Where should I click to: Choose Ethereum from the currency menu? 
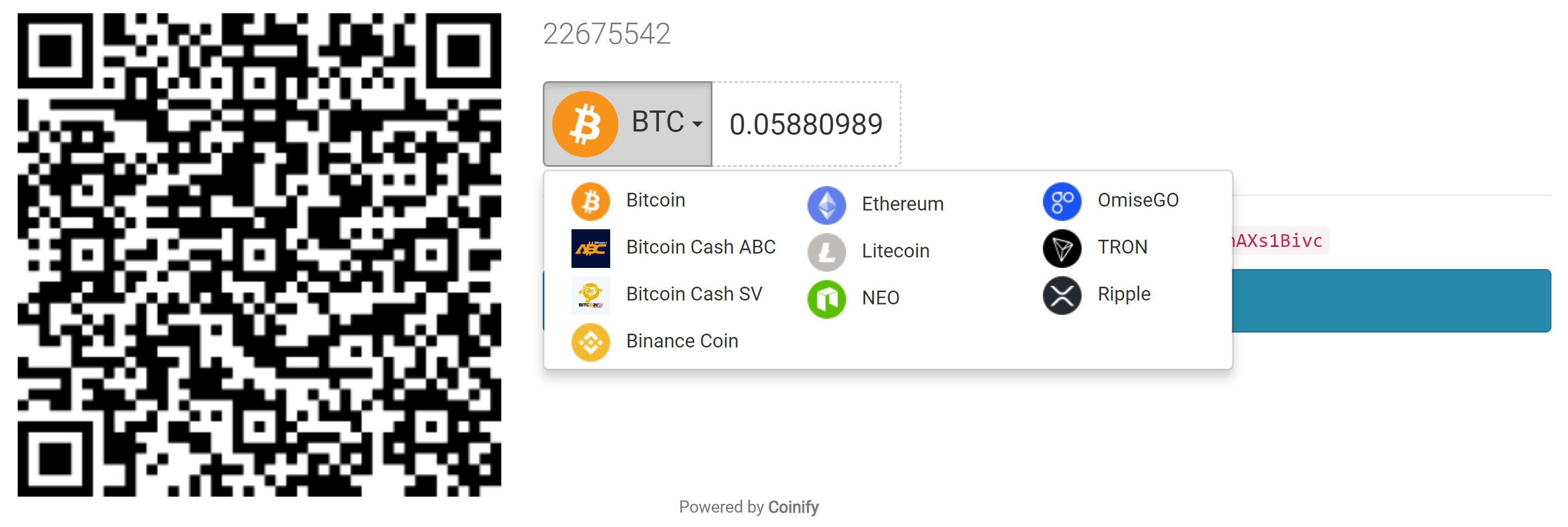(902, 204)
